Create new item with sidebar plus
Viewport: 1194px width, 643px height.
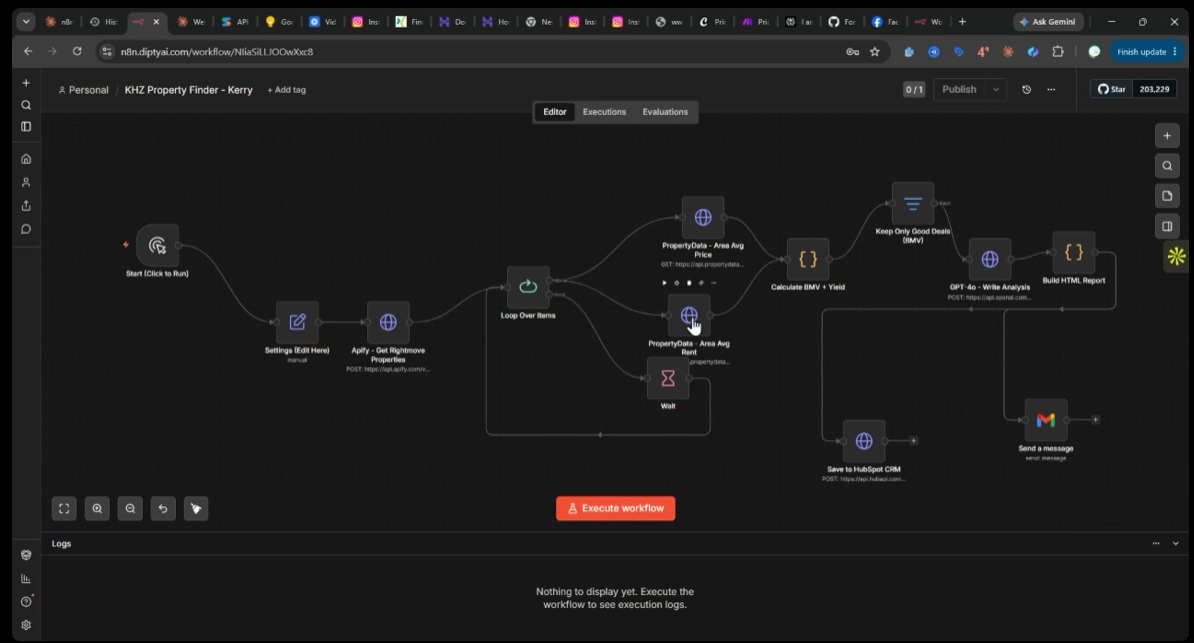pos(26,82)
